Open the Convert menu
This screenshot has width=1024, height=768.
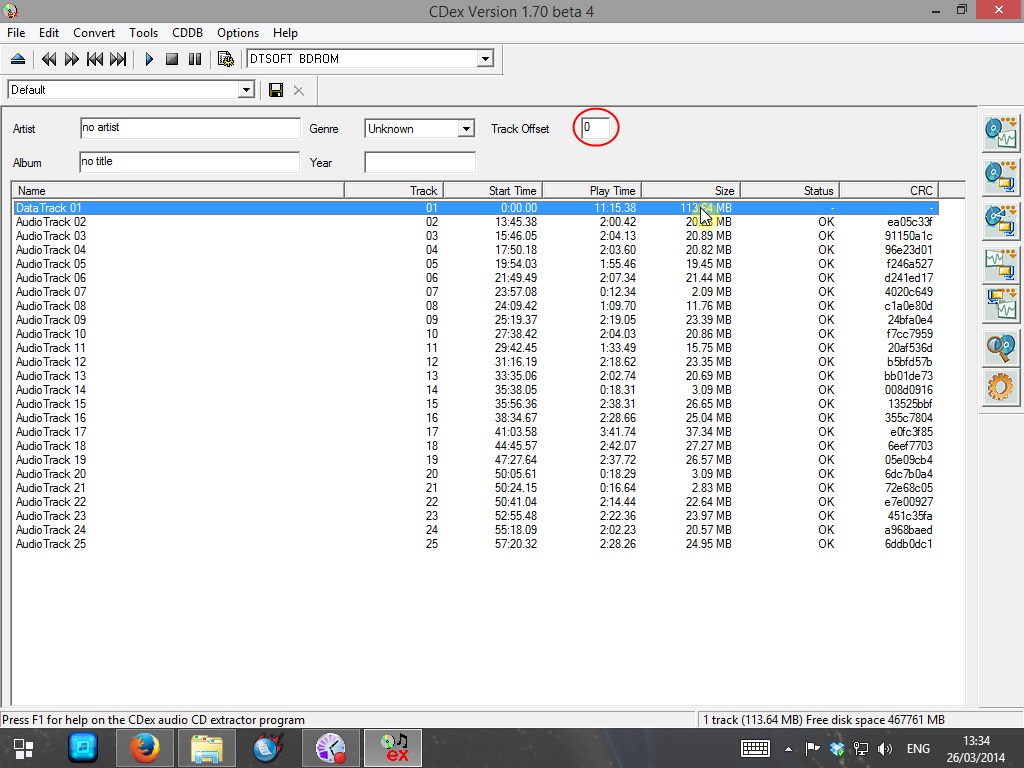94,32
